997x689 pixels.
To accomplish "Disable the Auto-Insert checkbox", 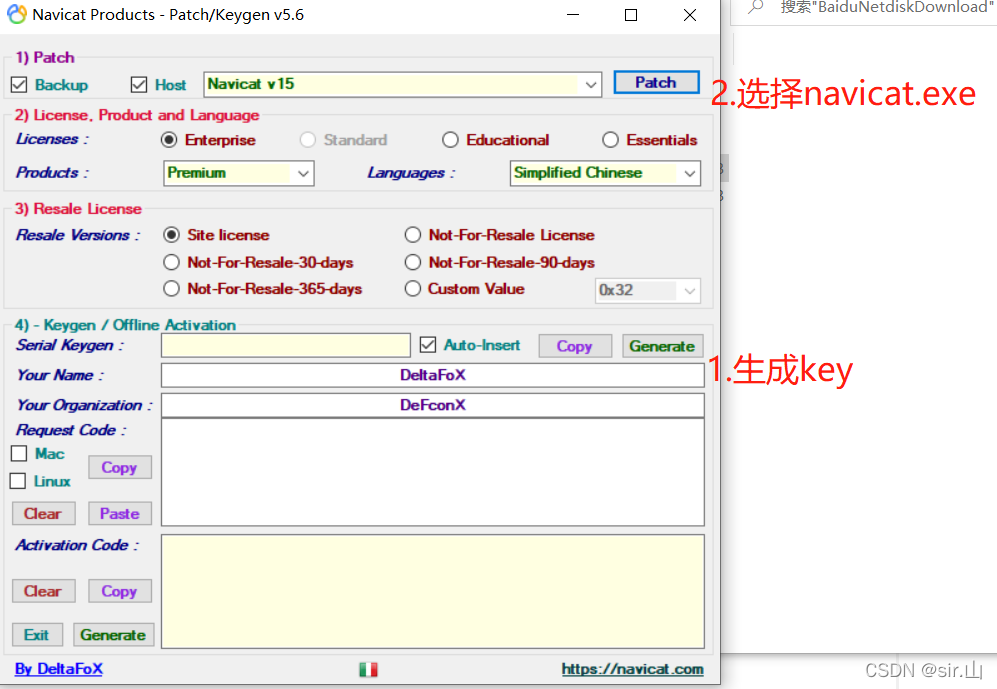I will pos(428,345).
